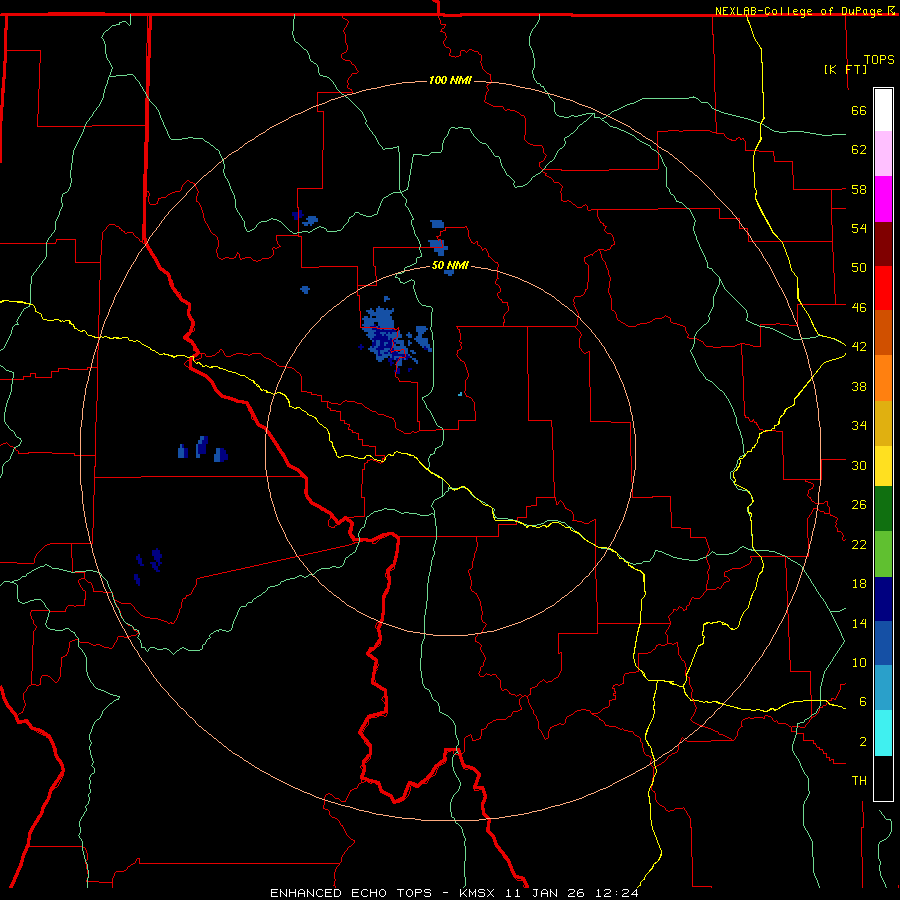This screenshot has height=900, width=900.
Task: Click the [K FT] units label
Action: 845,69
